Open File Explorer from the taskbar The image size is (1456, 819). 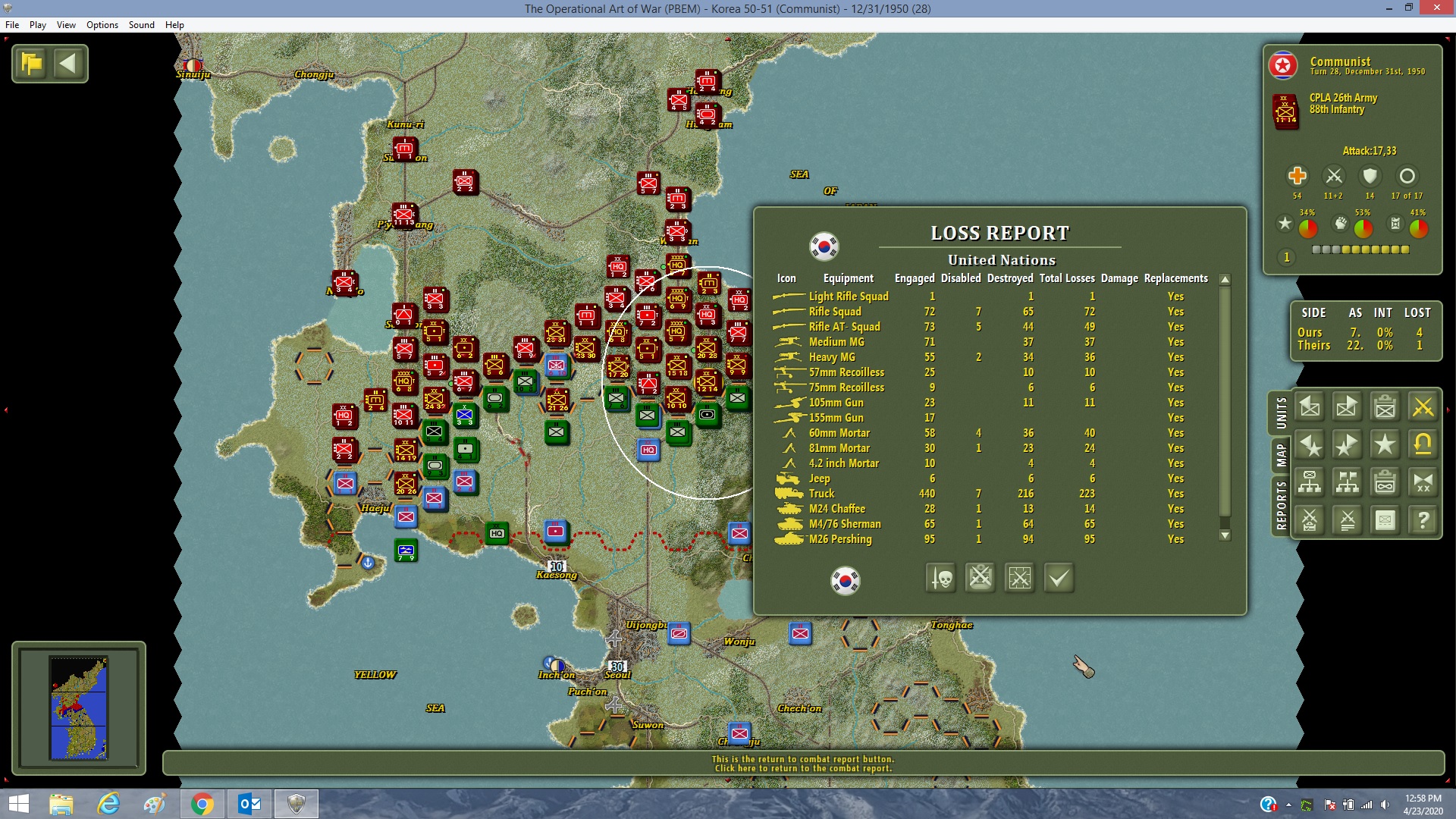coord(61,804)
